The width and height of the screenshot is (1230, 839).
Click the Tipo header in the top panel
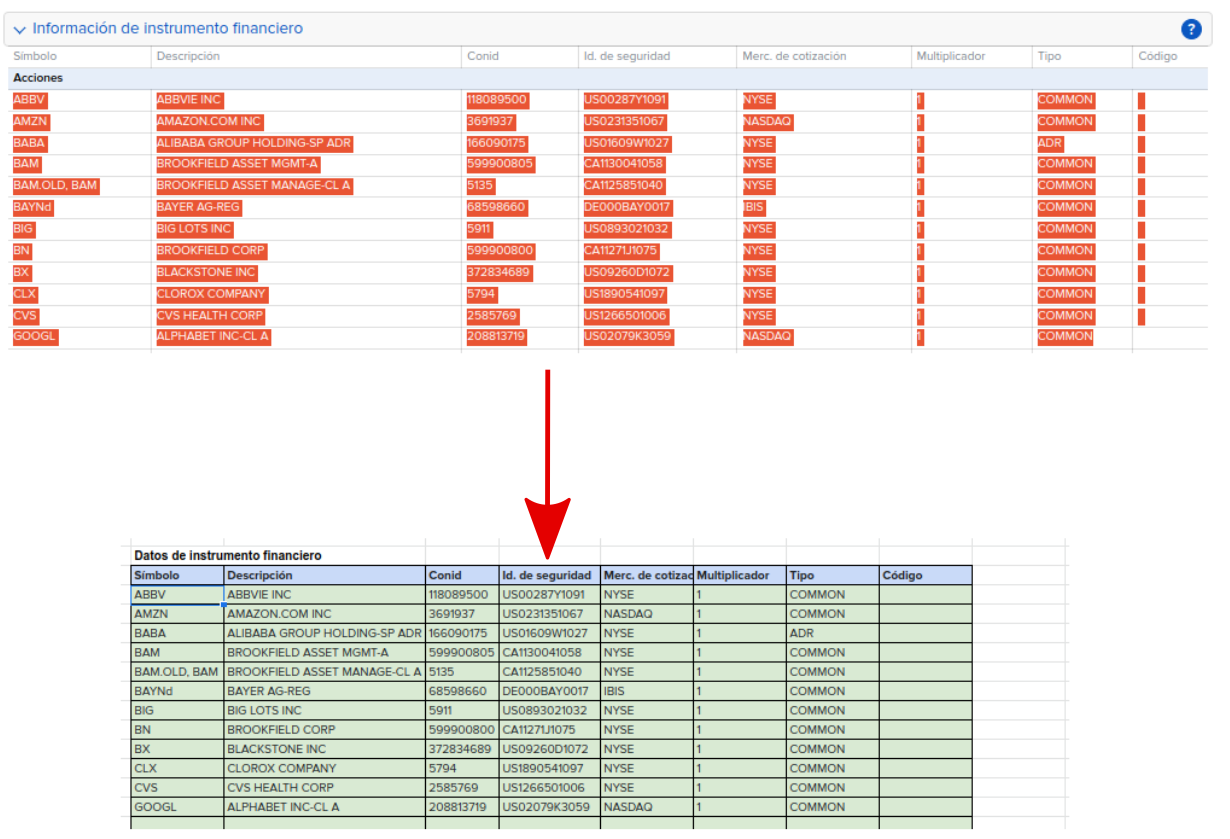(1049, 56)
